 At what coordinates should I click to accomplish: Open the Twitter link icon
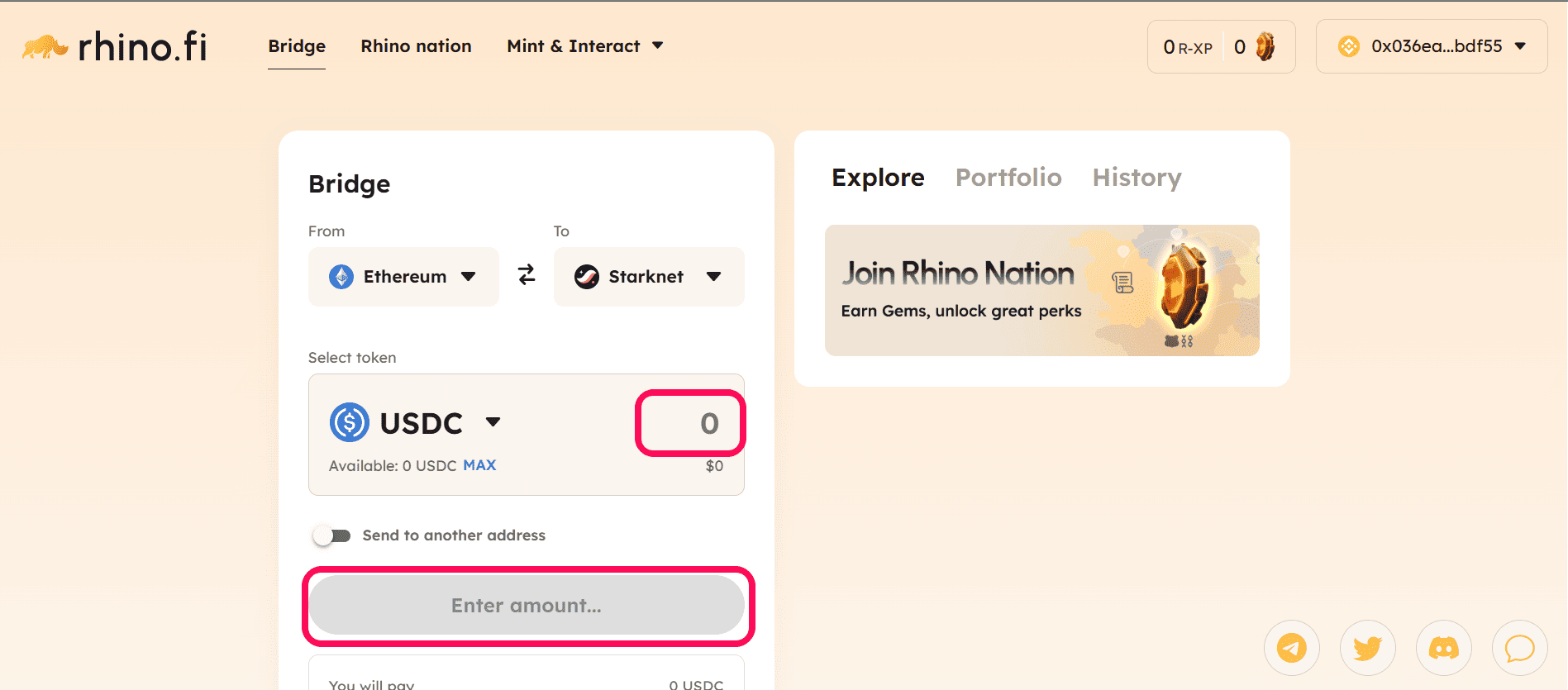(1368, 648)
